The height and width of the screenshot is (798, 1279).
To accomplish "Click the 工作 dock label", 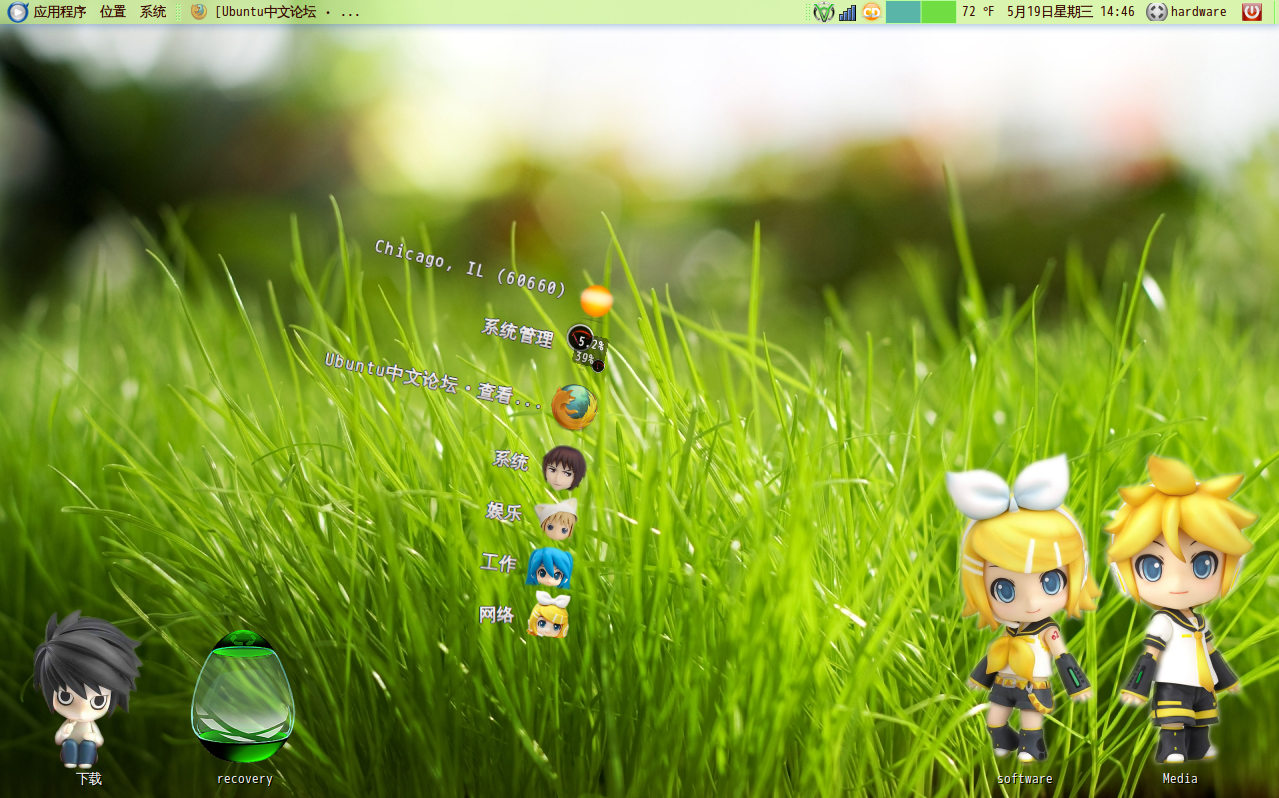I will [x=498, y=563].
